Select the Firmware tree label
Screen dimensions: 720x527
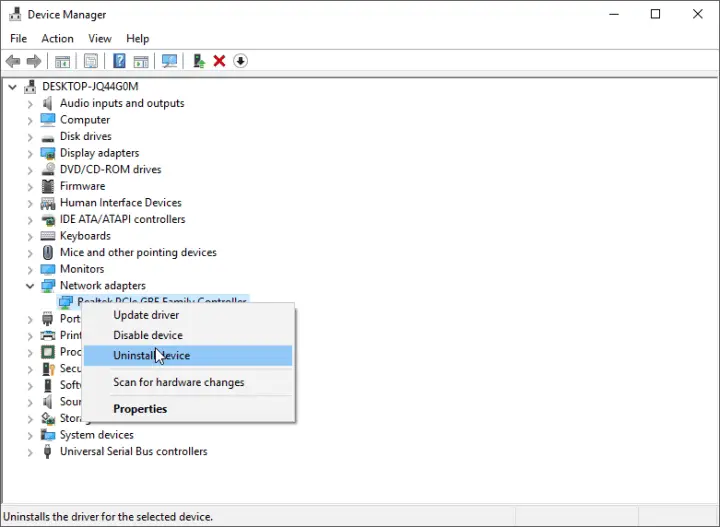pyautogui.click(x=83, y=186)
